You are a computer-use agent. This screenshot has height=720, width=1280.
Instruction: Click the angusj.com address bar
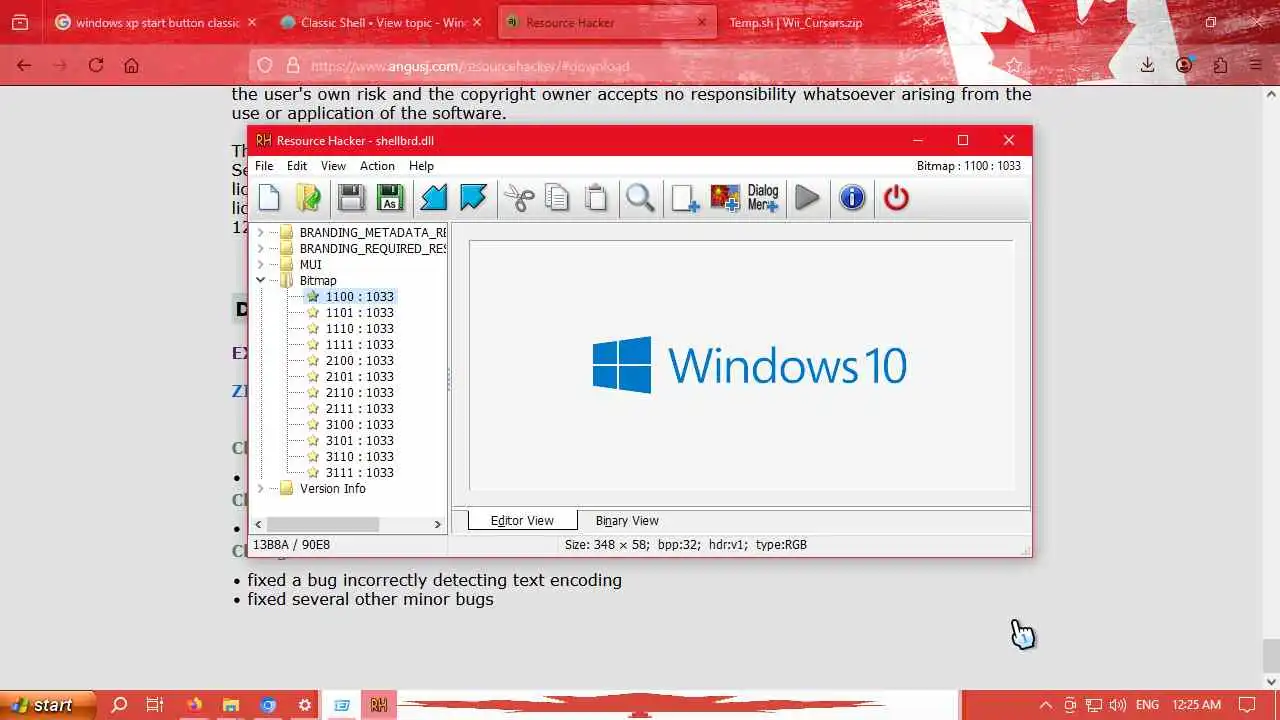tap(640, 66)
